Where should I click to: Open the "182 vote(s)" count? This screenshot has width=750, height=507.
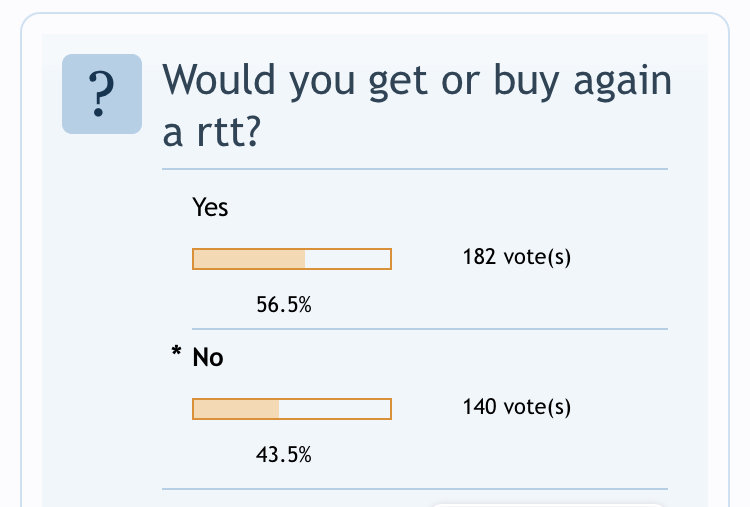point(517,257)
